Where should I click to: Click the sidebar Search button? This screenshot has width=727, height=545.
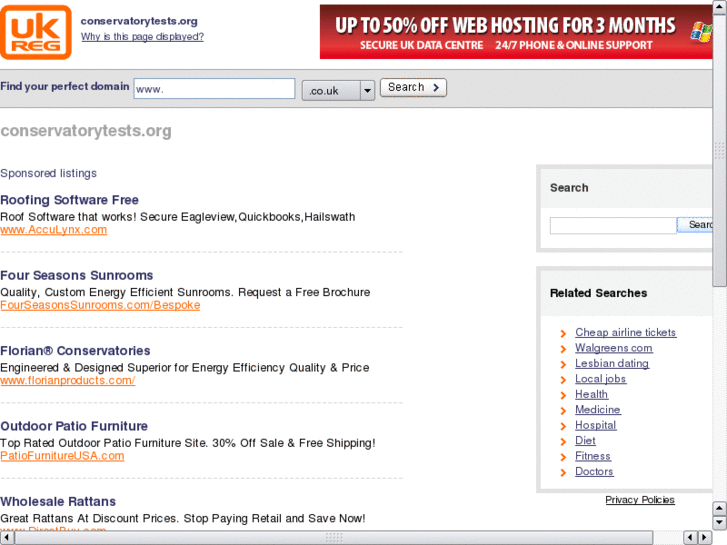point(695,225)
